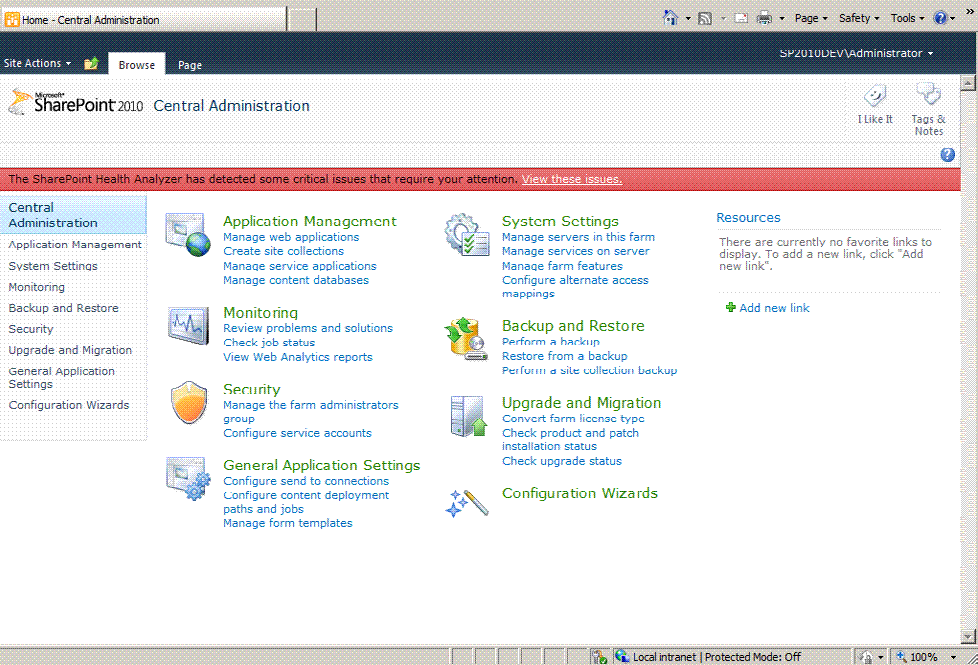Open the Configuration Wizards wand icon
The height and width of the screenshot is (665, 978).
pos(467,503)
